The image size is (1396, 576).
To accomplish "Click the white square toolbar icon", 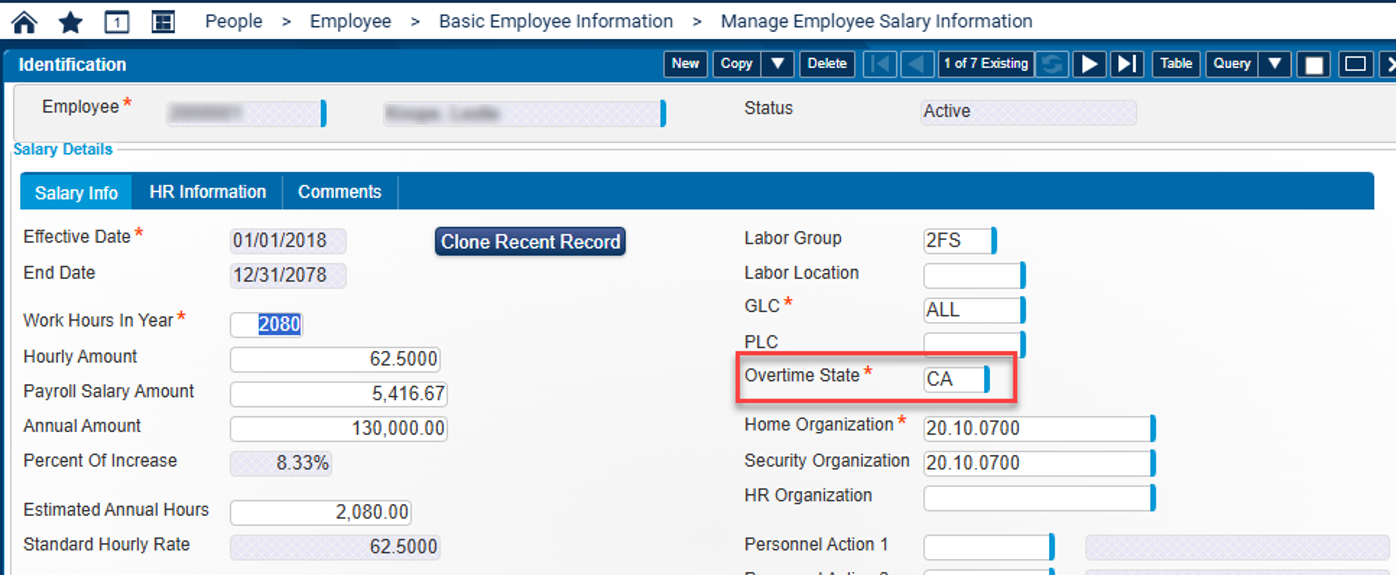I will (1314, 63).
